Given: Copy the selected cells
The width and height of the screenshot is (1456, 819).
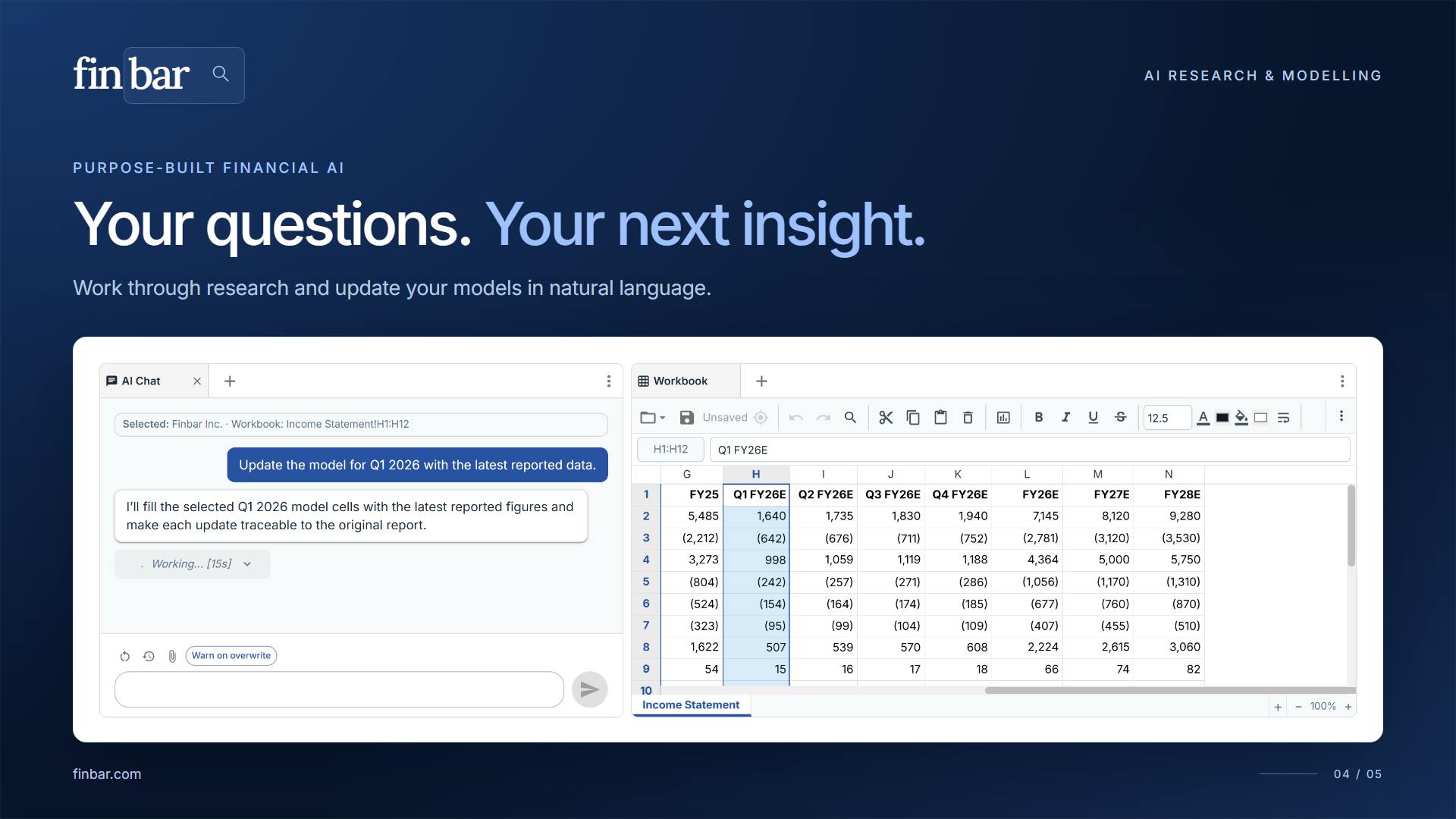Looking at the screenshot, I should [913, 418].
